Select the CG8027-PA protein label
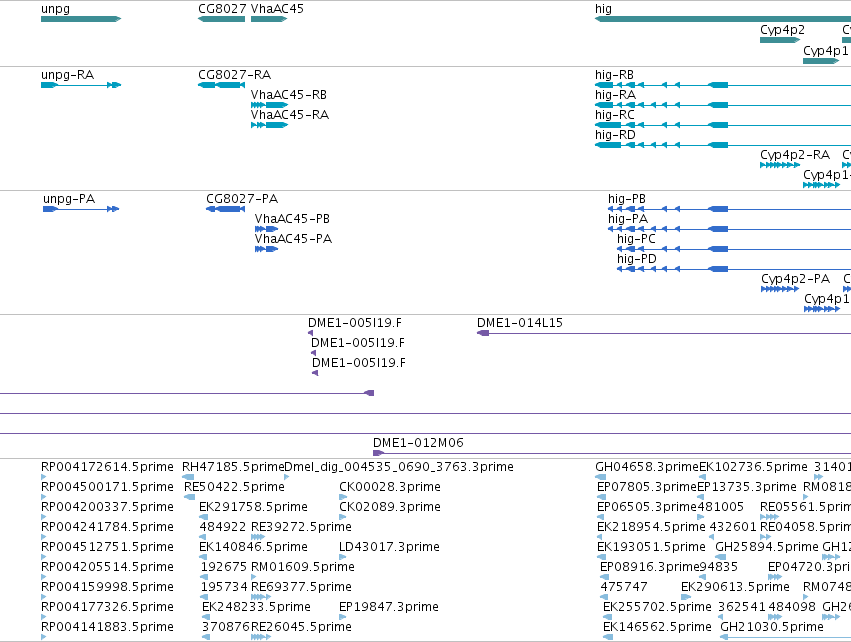 pyautogui.click(x=242, y=199)
